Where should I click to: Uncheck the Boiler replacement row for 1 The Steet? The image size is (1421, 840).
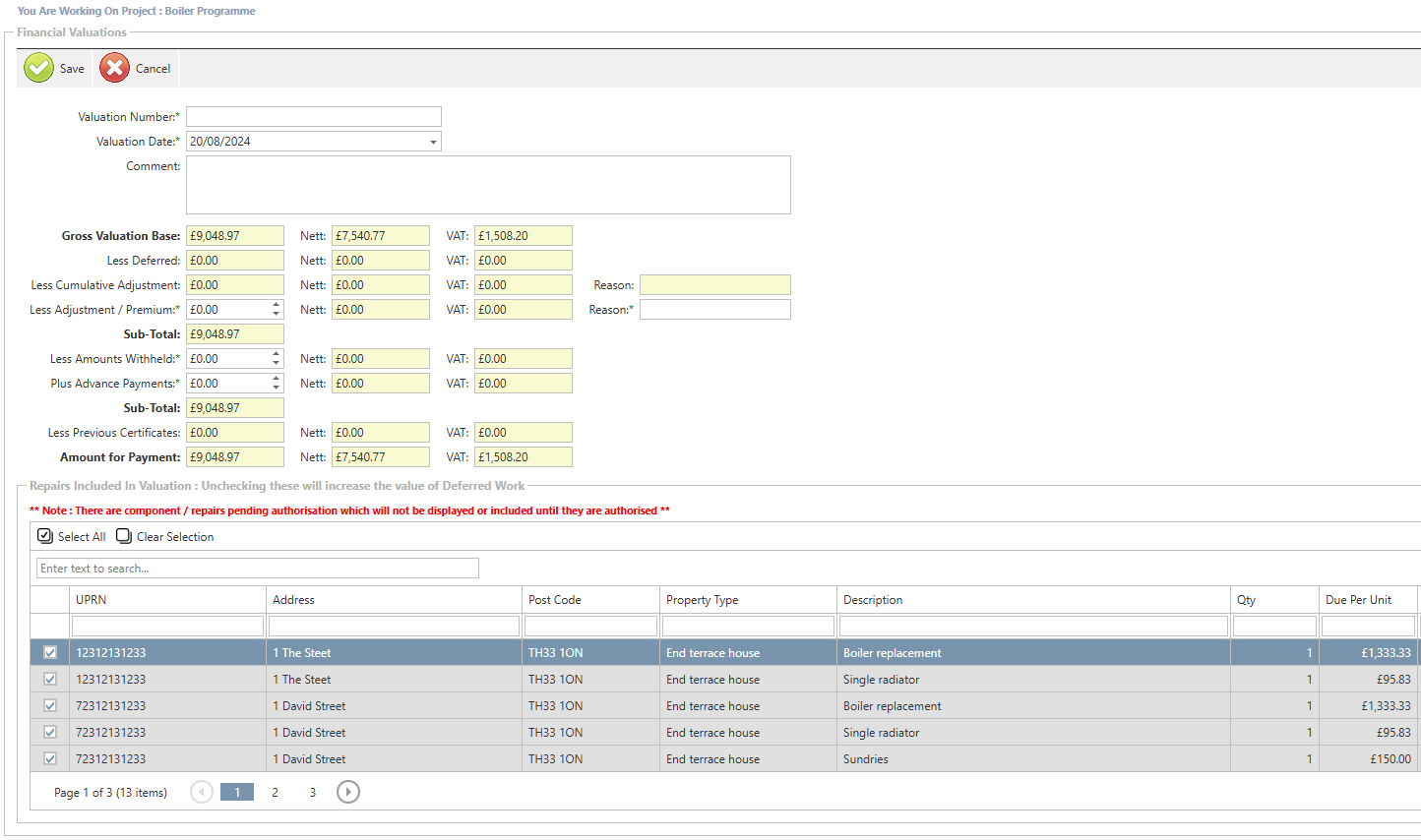point(50,652)
